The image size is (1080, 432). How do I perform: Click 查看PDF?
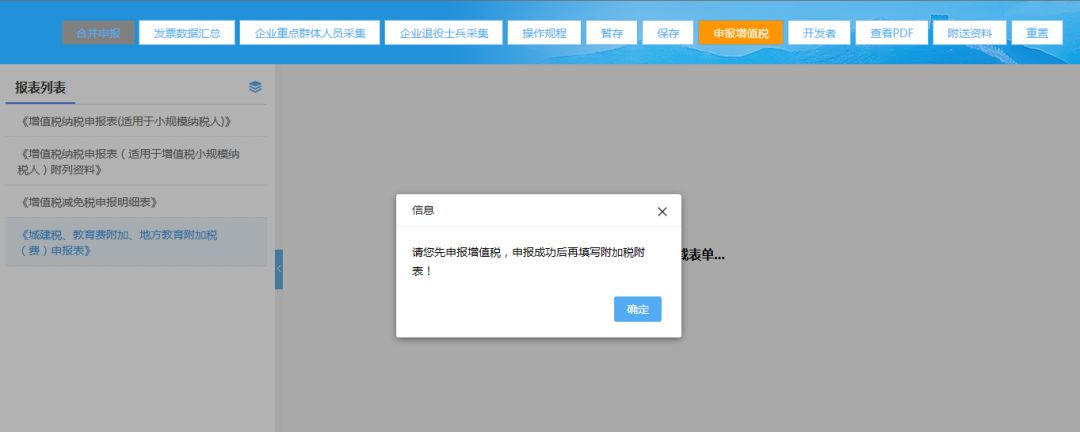pos(891,33)
